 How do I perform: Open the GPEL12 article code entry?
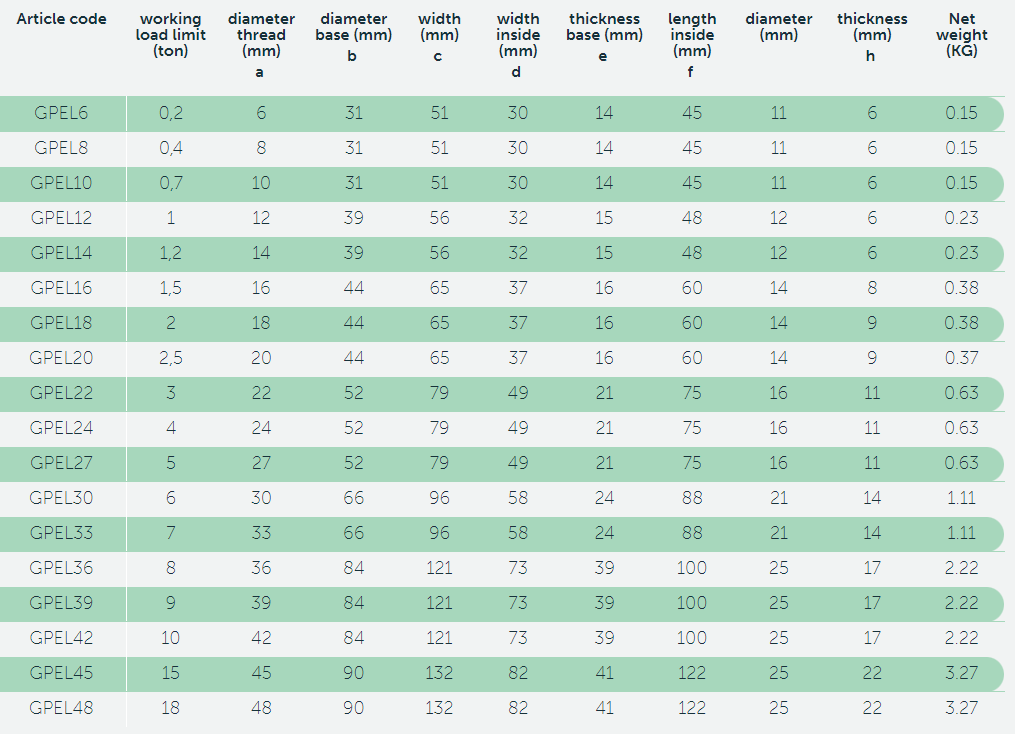[61, 218]
